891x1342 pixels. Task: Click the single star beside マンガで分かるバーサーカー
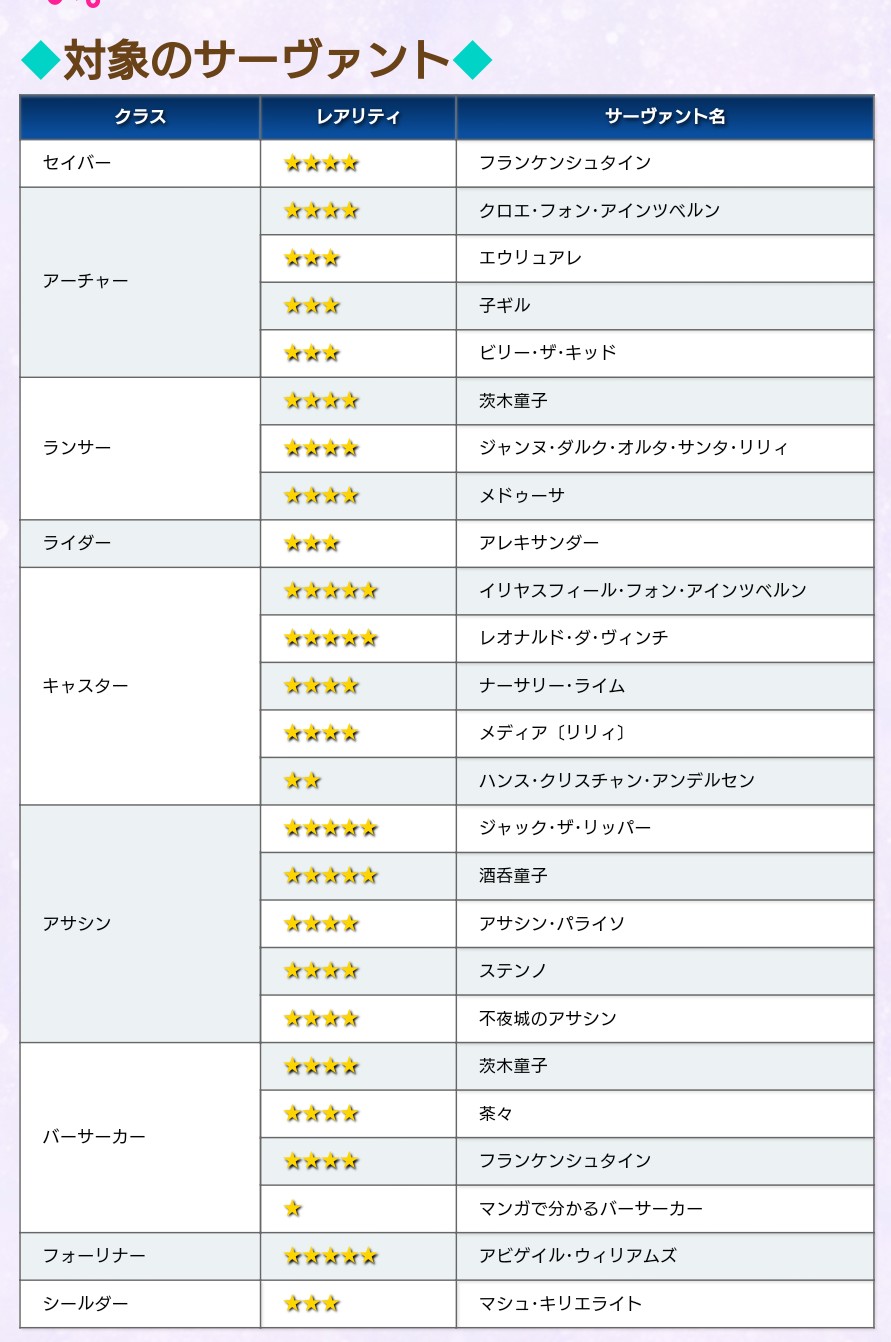pyautogui.click(x=293, y=1209)
